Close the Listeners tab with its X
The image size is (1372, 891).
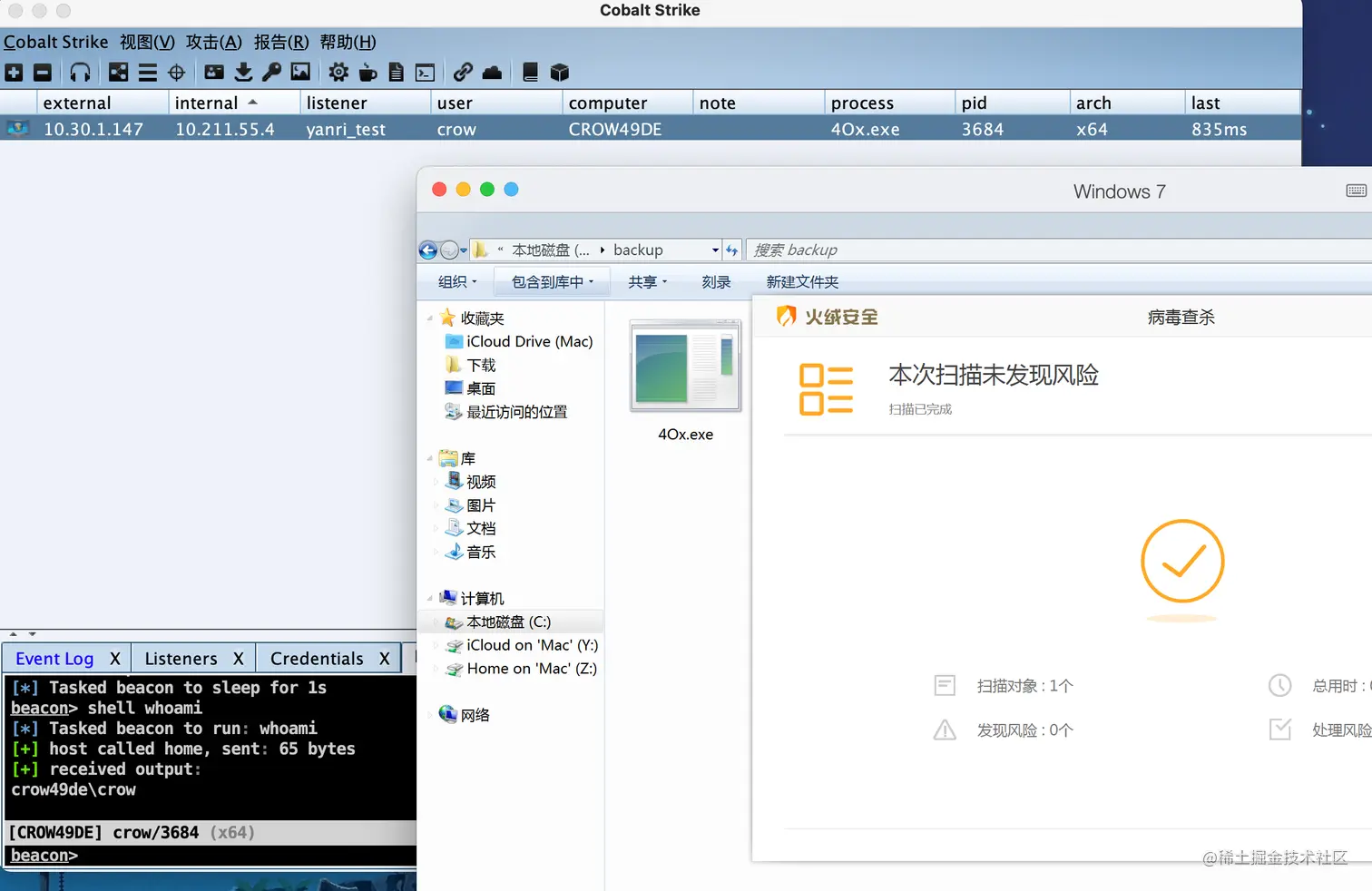239,659
